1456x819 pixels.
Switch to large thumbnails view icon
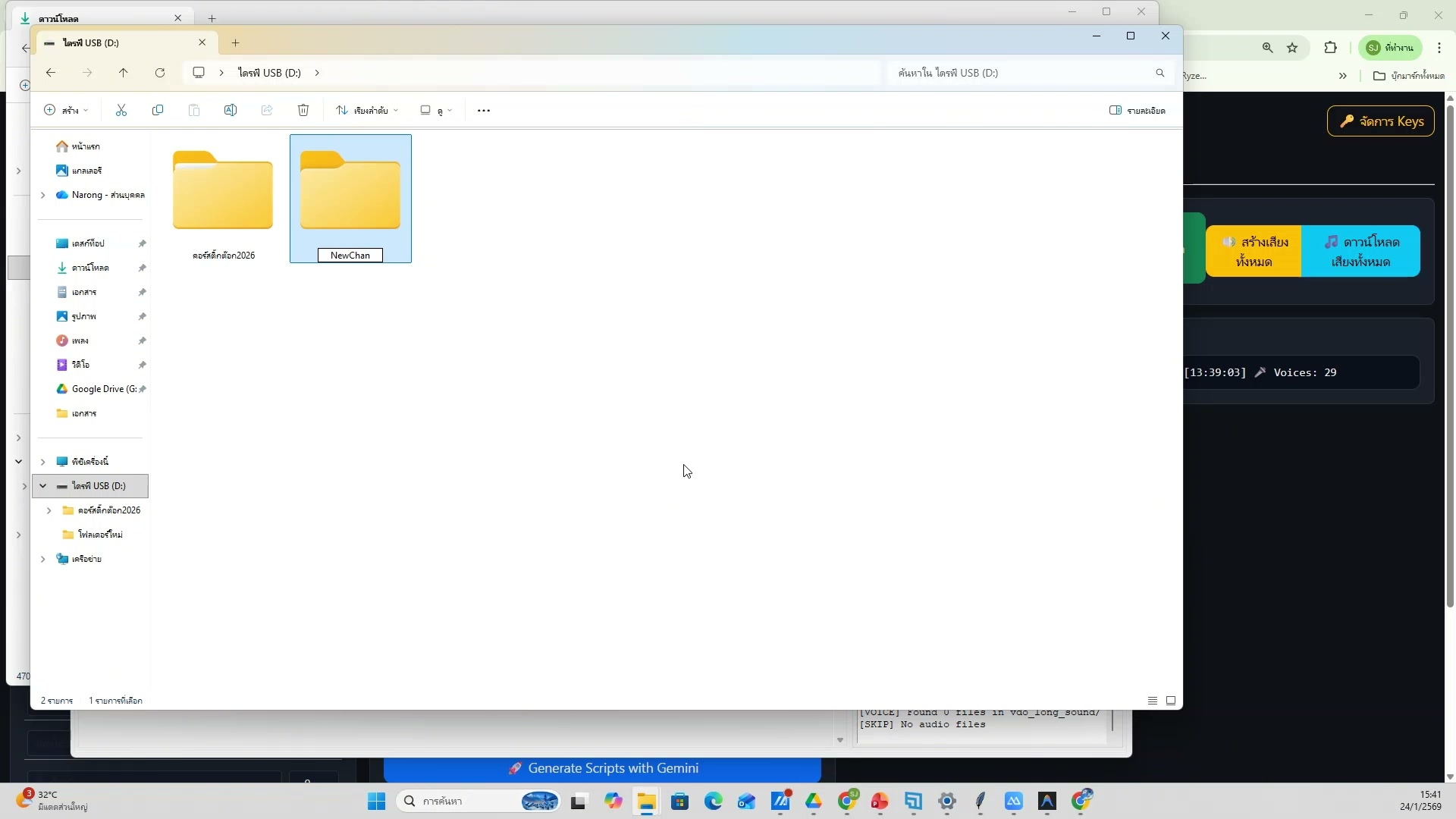click(x=1171, y=701)
